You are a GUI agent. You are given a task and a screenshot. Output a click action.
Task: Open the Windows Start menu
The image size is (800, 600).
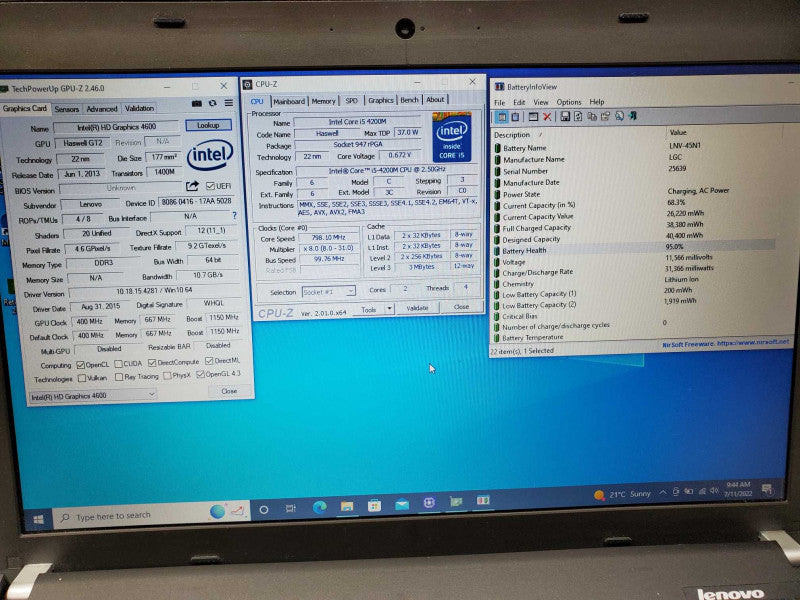(38, 519)
